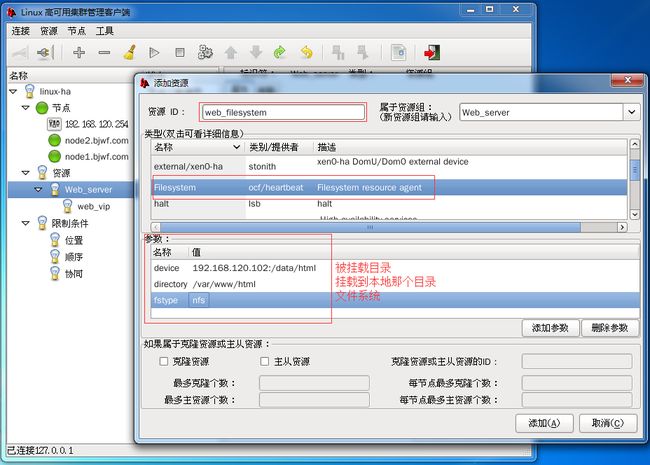
Task: Click the green circle next to node2.bjwf.com
Action: (x=54, y=140)
